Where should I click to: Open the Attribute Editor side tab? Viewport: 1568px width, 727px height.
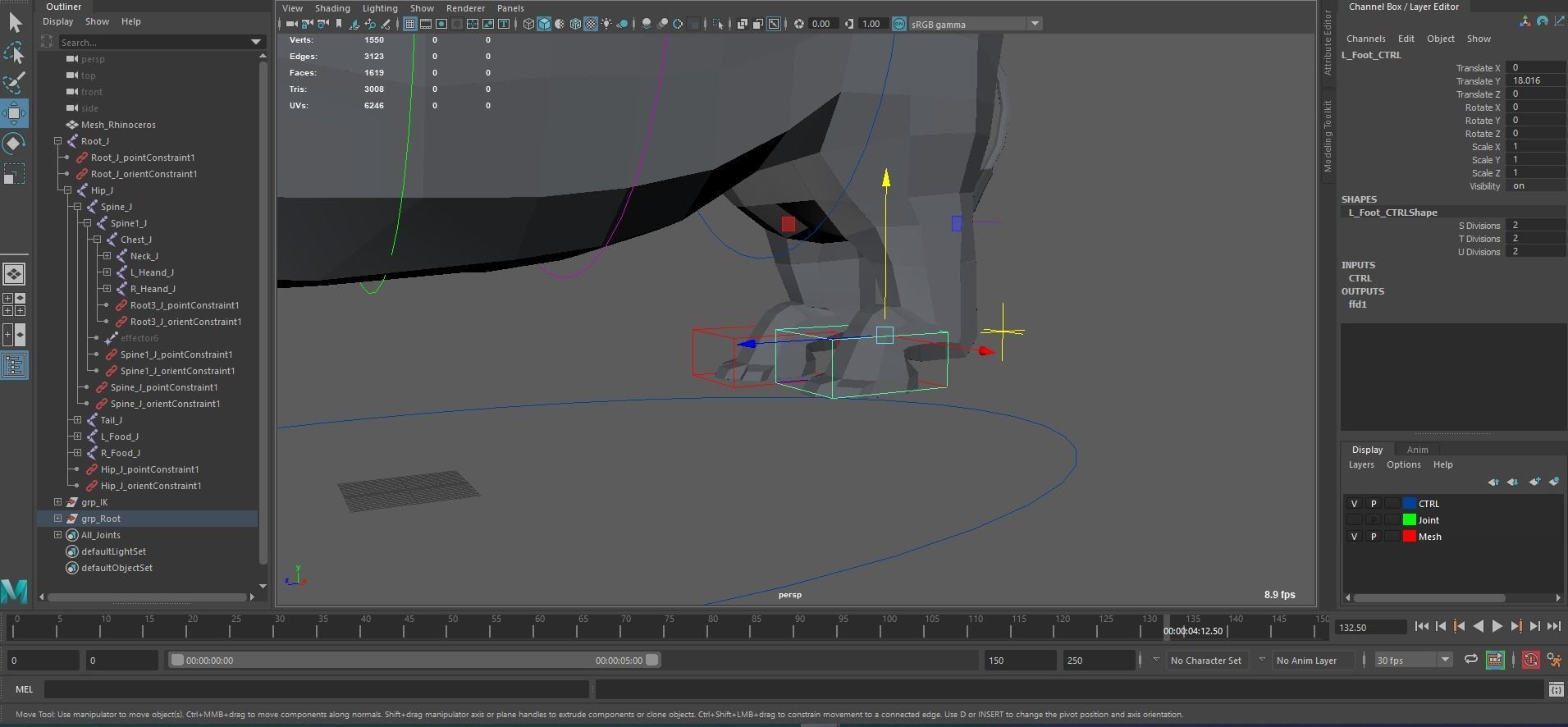1327,43
